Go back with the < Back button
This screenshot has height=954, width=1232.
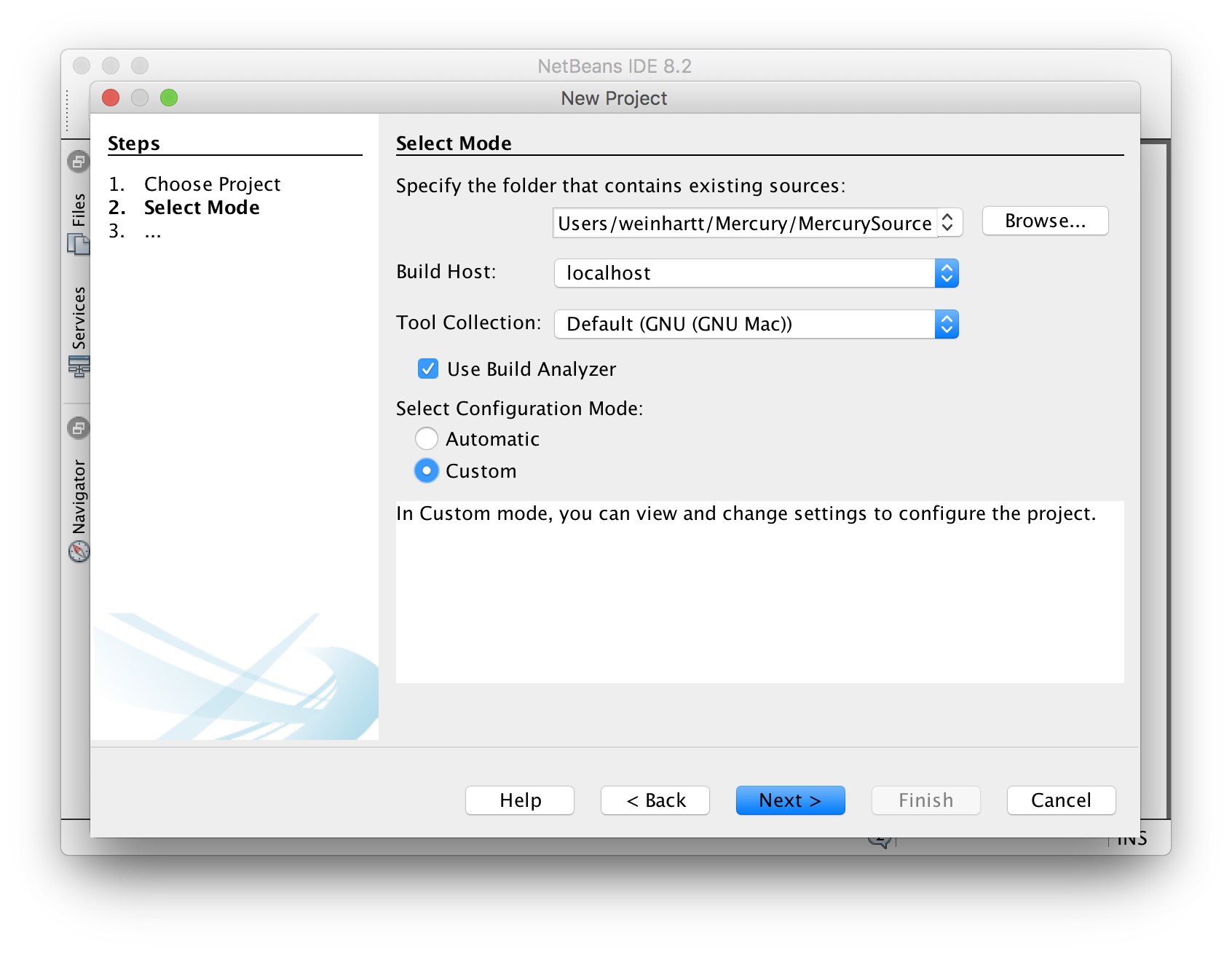coord(655,800)
